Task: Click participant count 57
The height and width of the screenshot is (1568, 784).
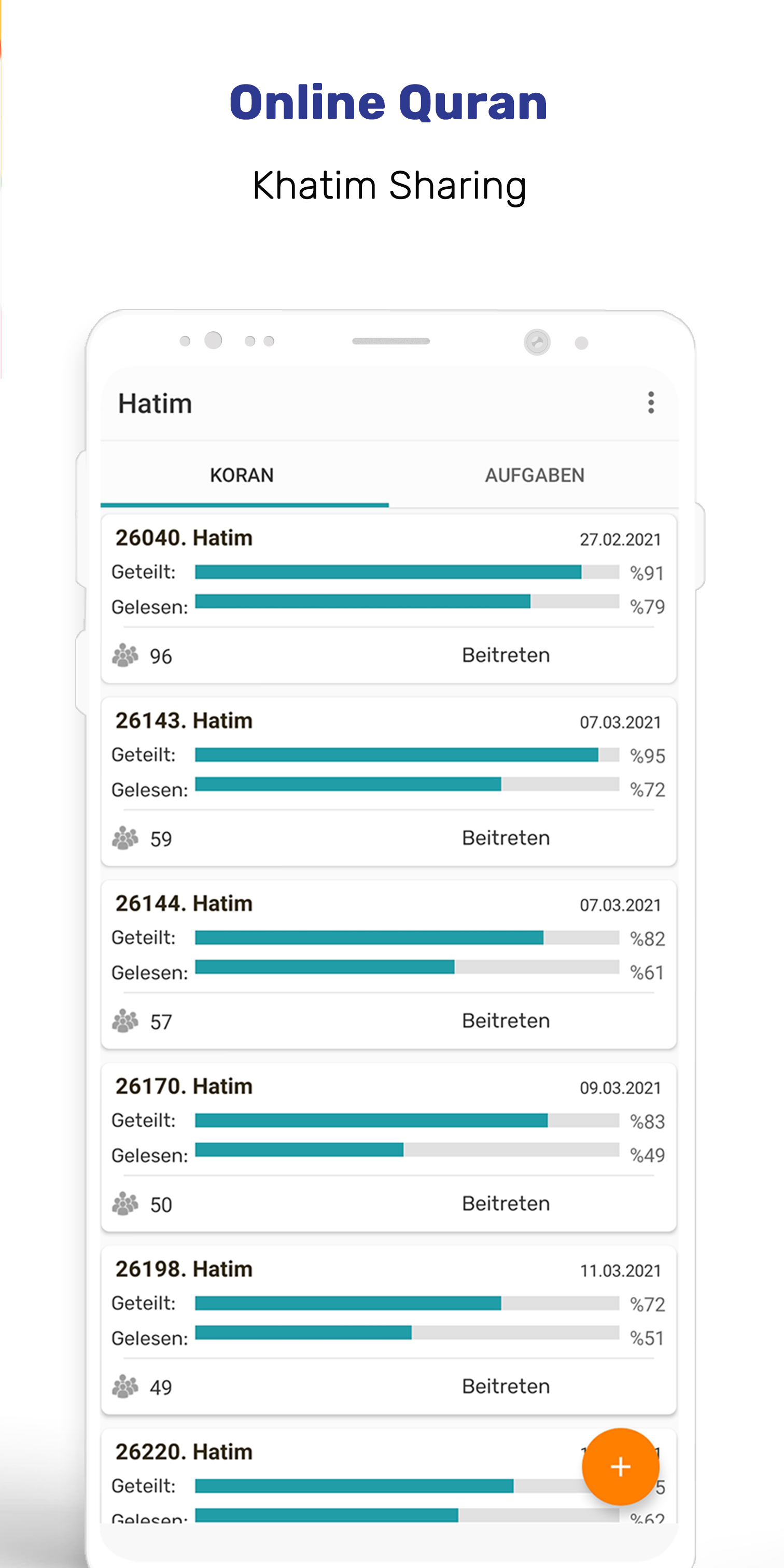Action: coord(161,1021)
